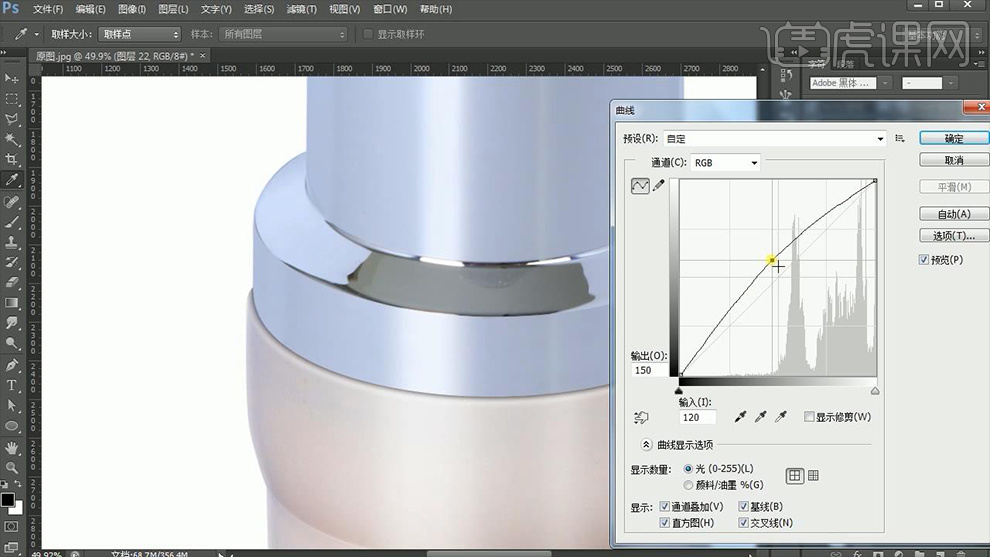Click the 确定 button to confirm
The image size is (990, 557).
[954, 139]
